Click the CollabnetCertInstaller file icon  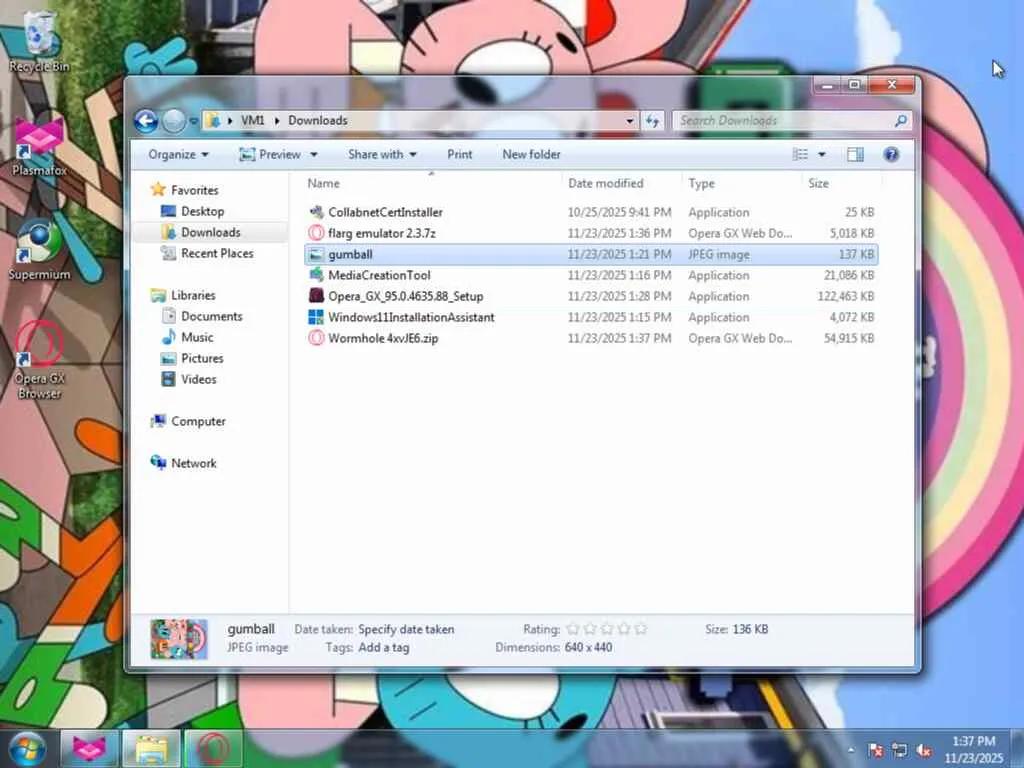[316, 212]
